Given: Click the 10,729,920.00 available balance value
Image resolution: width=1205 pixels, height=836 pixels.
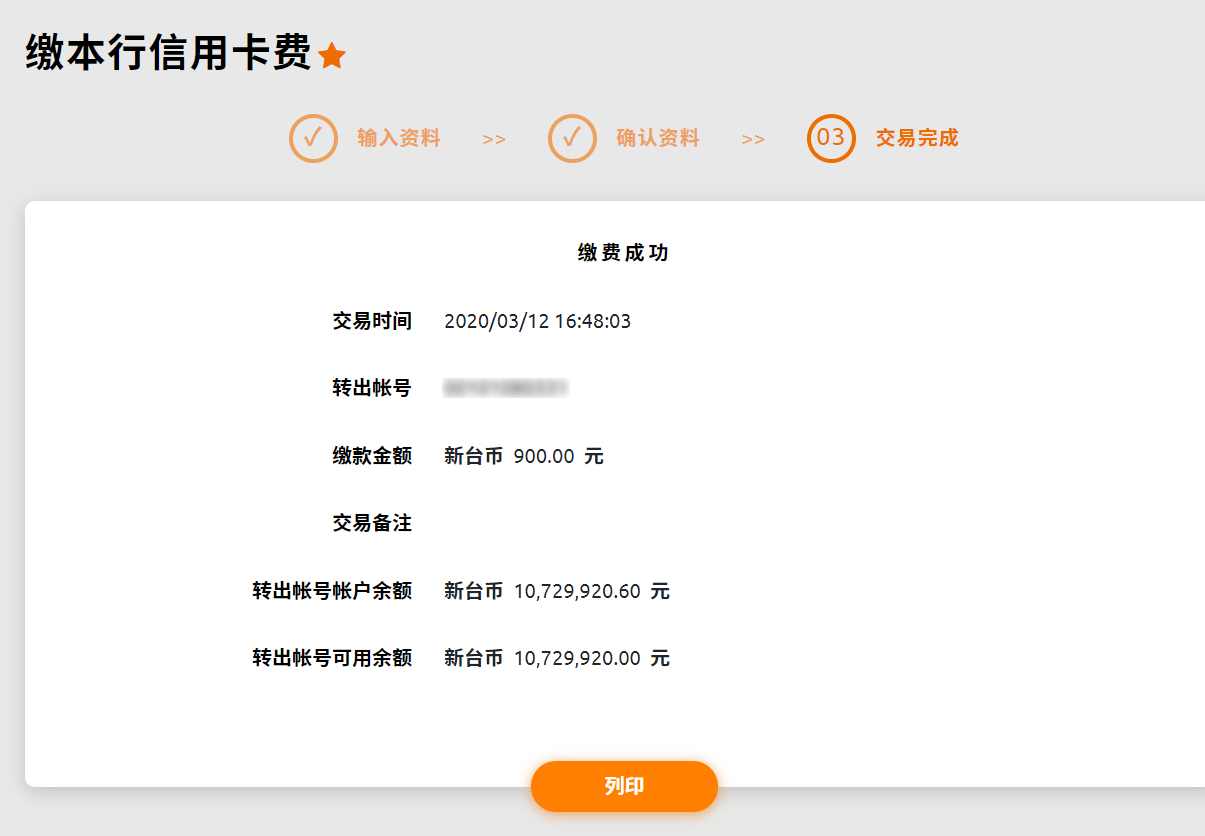Looking at the screenshot, I should pos(577,658).
